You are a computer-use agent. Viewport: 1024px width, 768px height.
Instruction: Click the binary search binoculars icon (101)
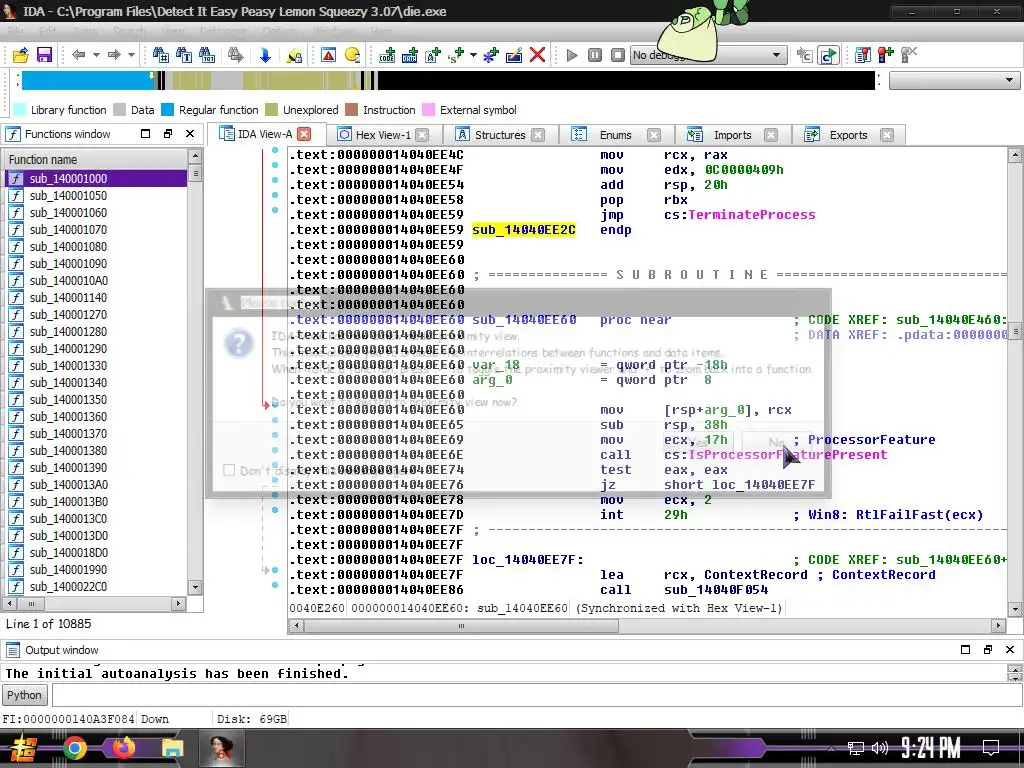(207, 55)
